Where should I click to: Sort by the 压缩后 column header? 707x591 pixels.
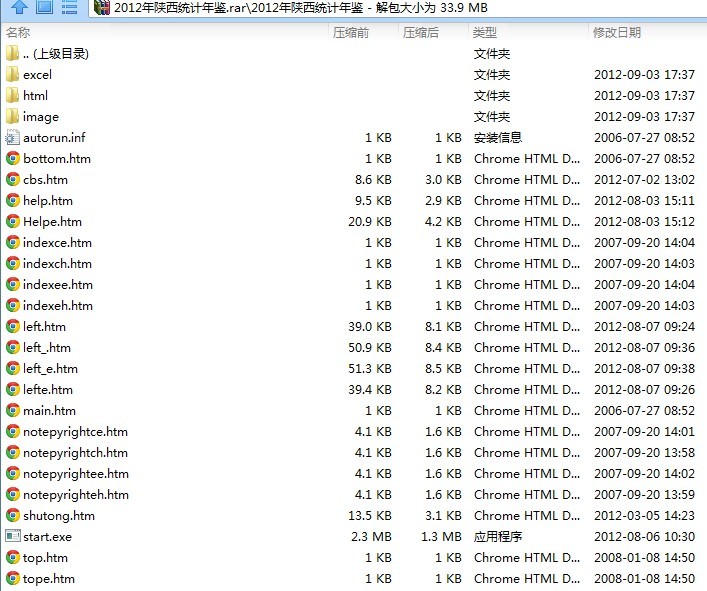pyautogui.click(x=421, y=32)
